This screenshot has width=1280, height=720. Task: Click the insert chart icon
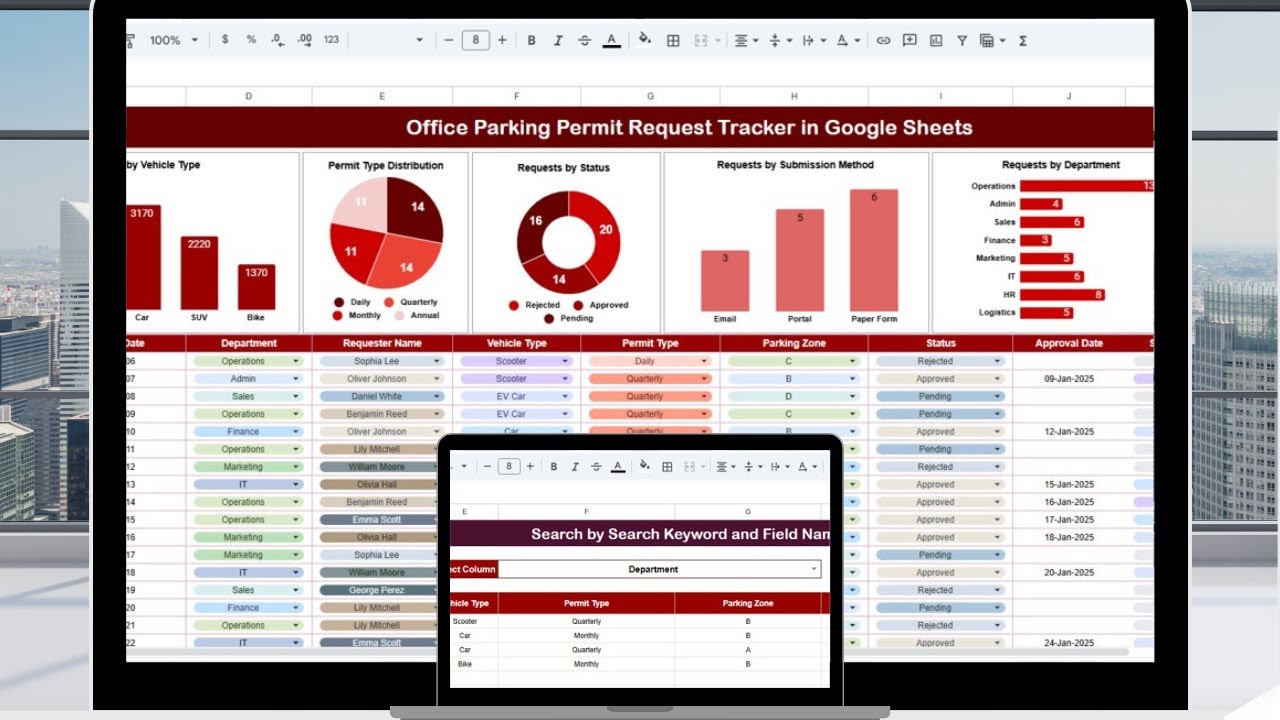[936, 40]
